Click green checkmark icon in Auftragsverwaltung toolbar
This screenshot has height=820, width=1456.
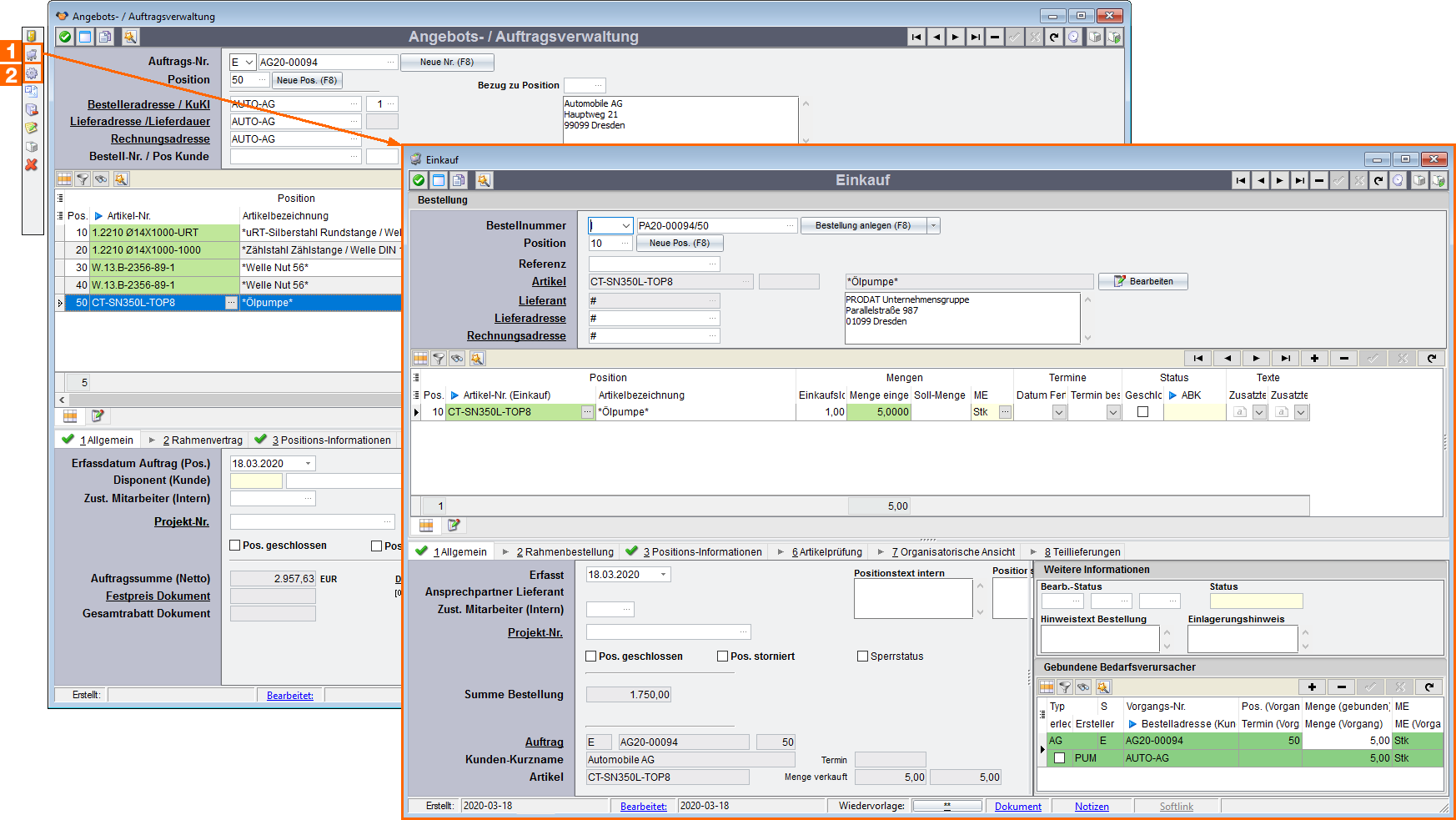pyautogui.click(x=65, y=37)
